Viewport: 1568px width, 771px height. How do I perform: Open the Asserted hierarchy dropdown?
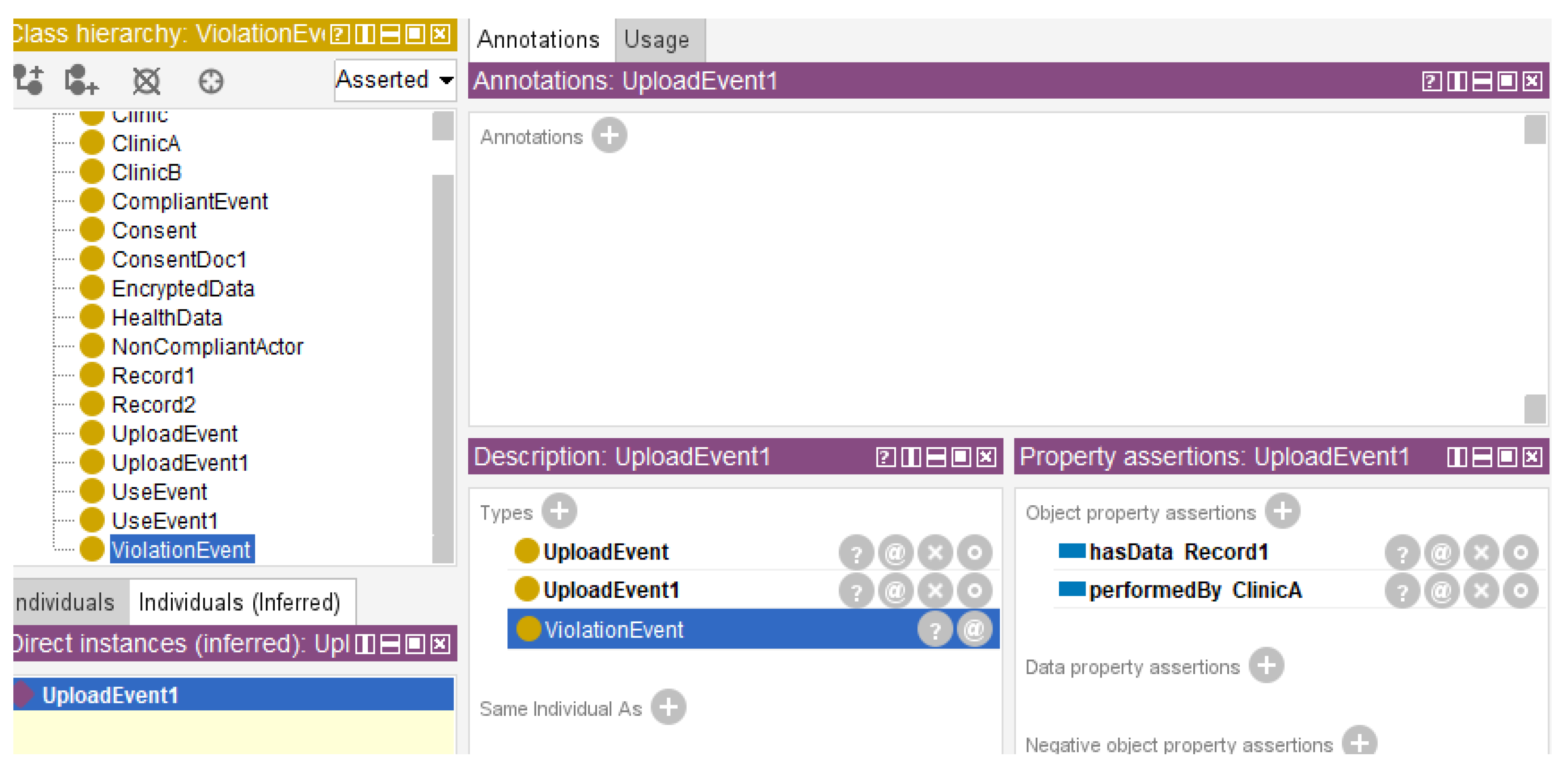[x=395, y=80]
